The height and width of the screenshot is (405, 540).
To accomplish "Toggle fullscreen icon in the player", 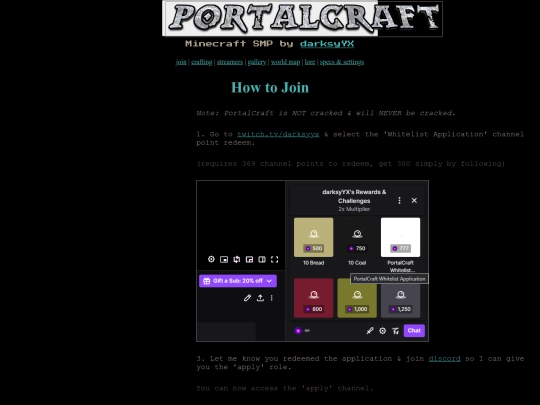I will tap(274, 259).
